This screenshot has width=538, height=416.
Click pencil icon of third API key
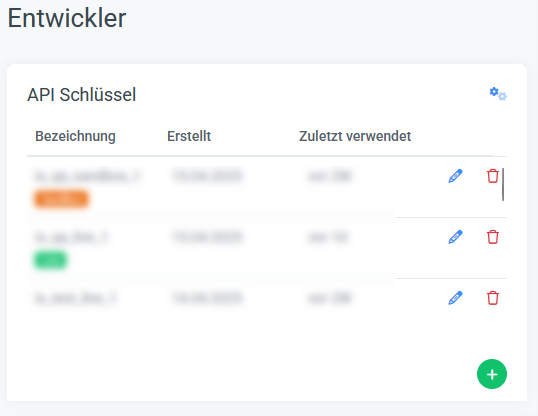[455, 298]
